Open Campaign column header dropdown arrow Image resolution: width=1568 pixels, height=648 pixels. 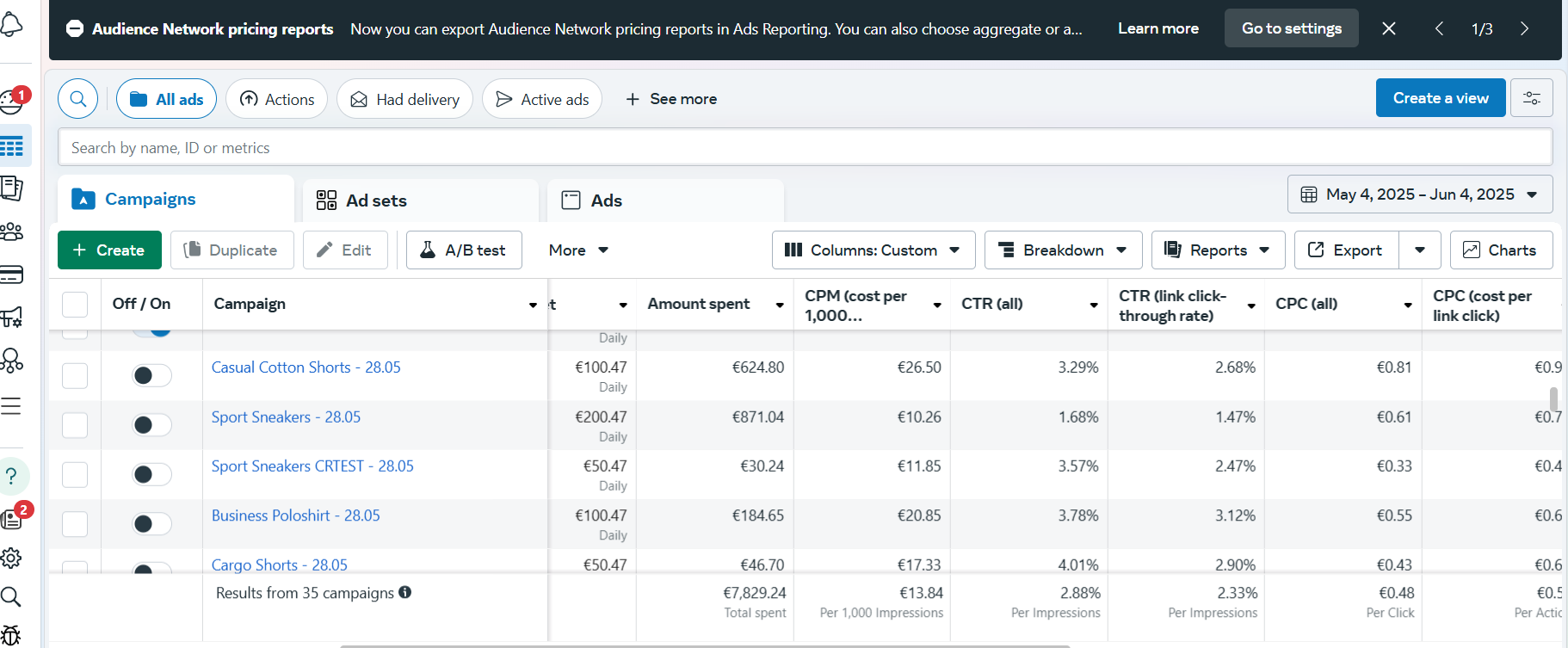pos(534,305)
